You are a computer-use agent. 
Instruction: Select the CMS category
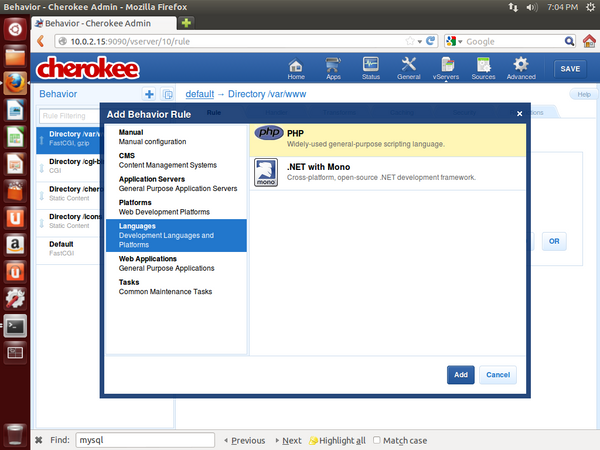coord(176,160)
